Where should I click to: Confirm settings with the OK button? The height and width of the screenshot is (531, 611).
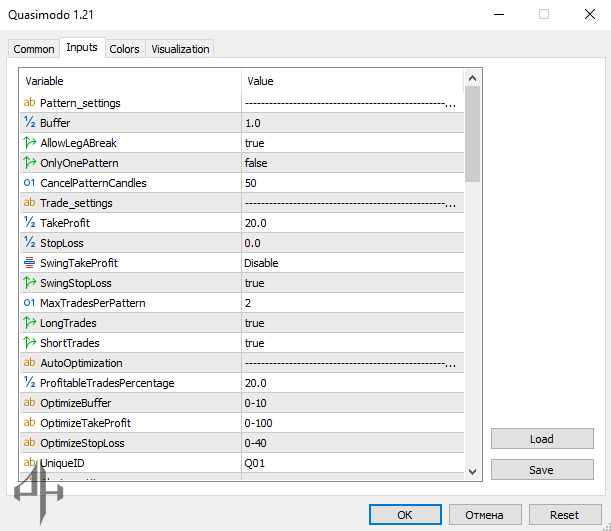[405, 515]
